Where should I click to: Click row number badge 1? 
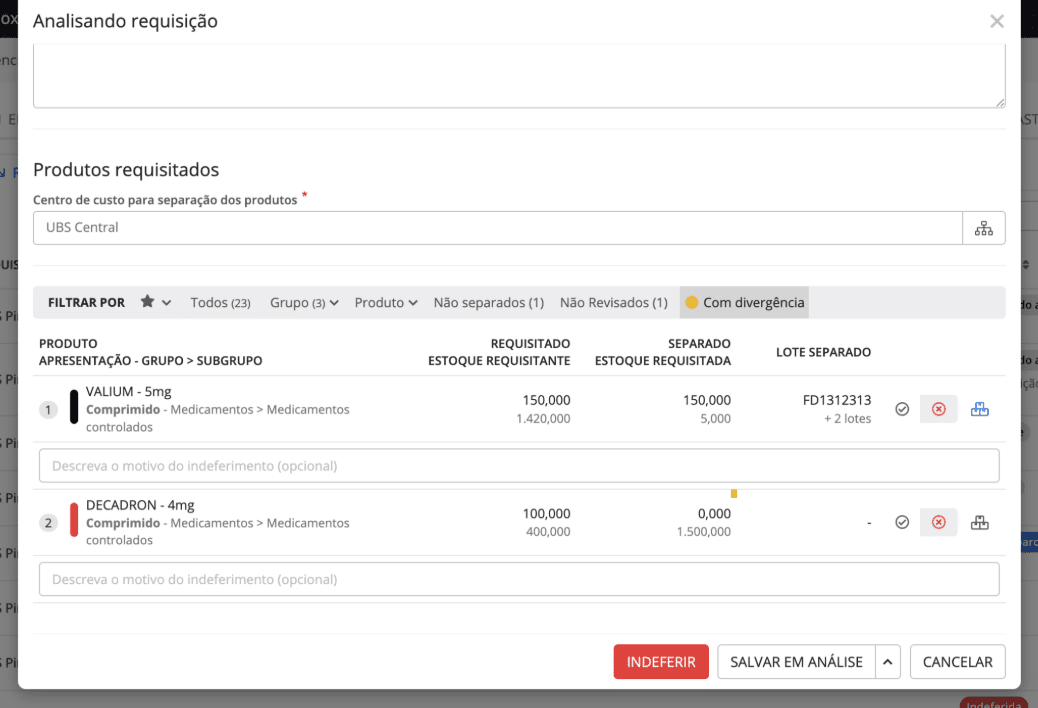tap(48, 410)
